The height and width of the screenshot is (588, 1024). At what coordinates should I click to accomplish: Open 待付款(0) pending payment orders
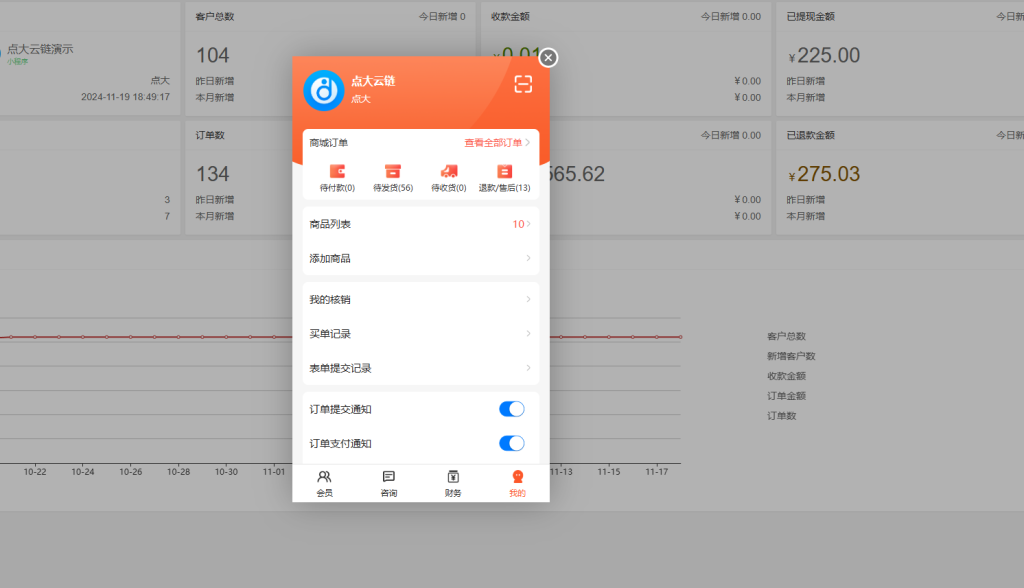[337, 178]
